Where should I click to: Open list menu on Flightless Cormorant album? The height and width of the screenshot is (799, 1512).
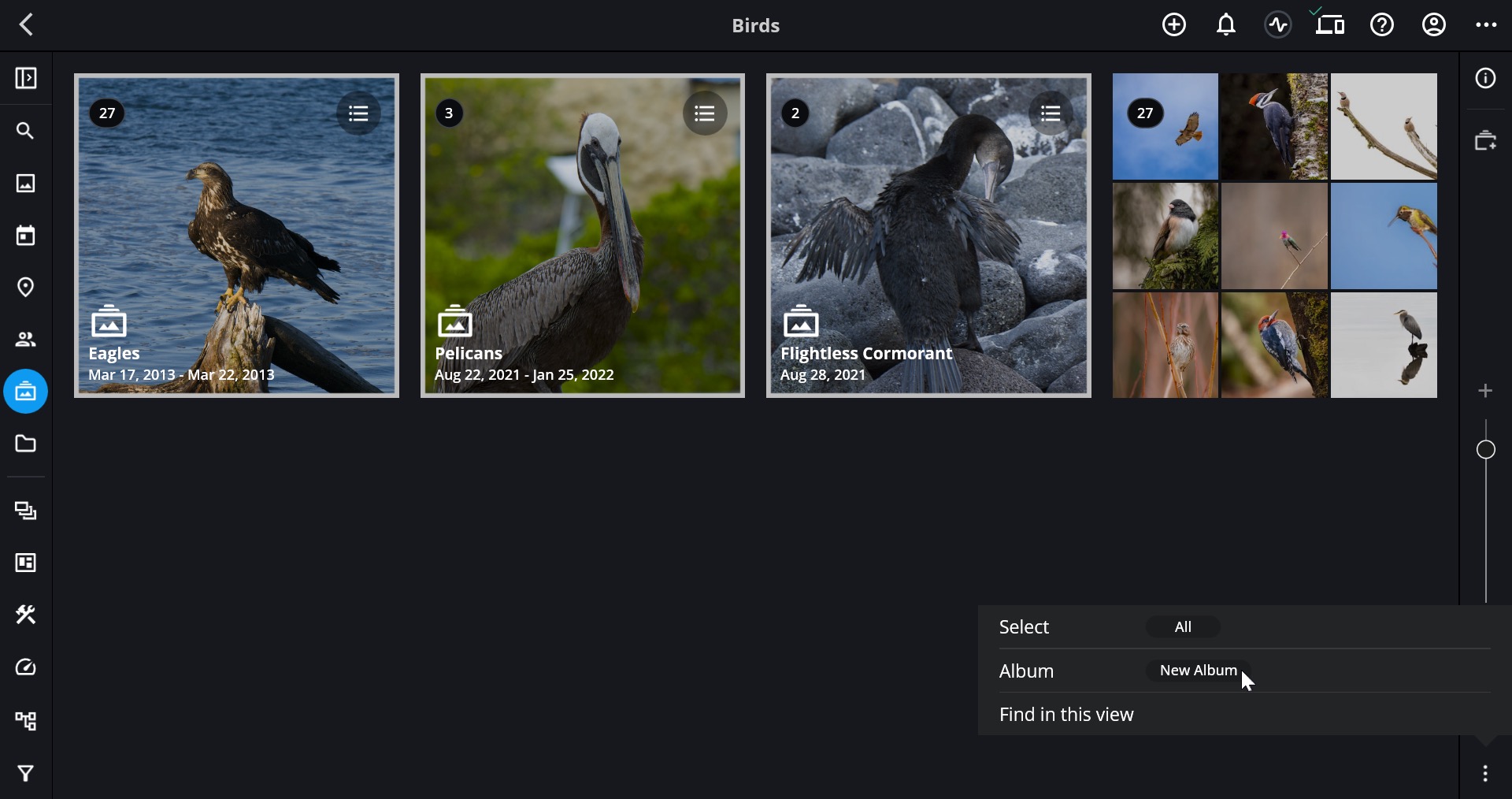pyautogui.click(x=1051, y=113)
